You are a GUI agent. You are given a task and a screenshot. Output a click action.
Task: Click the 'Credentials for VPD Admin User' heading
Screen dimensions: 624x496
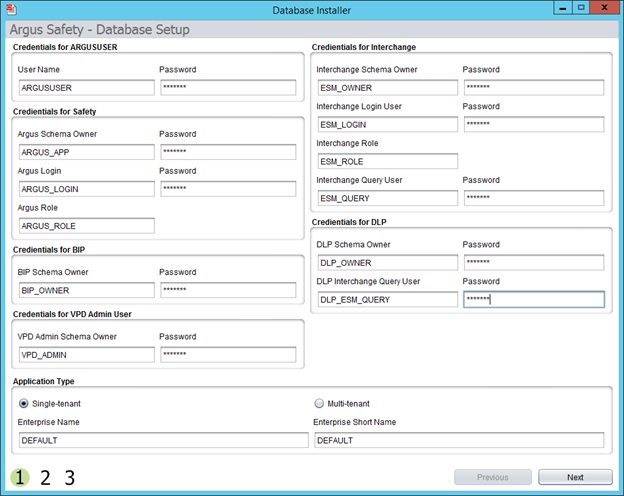[x=72, y=314]
